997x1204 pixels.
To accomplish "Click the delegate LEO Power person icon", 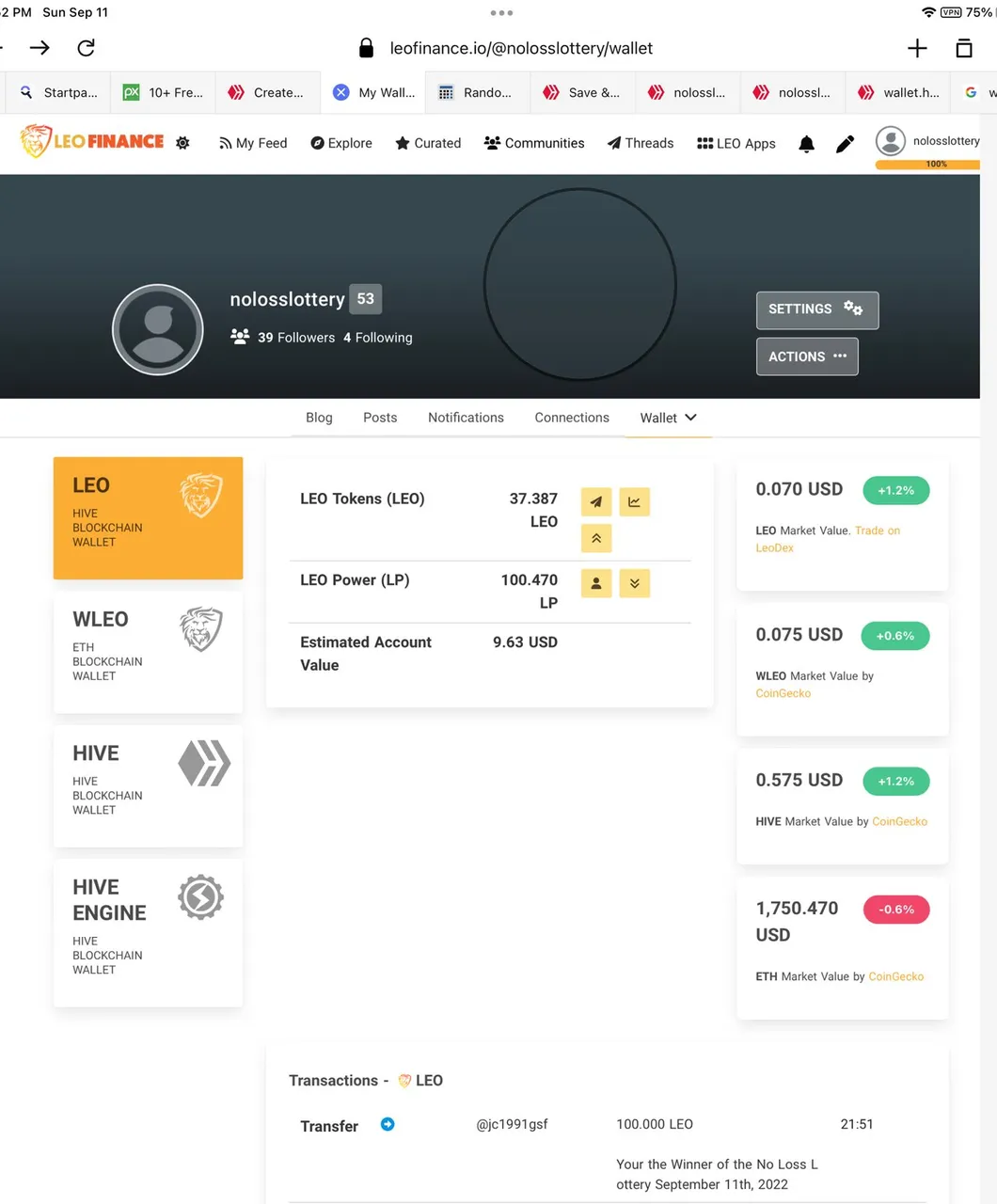I will 596,583.
